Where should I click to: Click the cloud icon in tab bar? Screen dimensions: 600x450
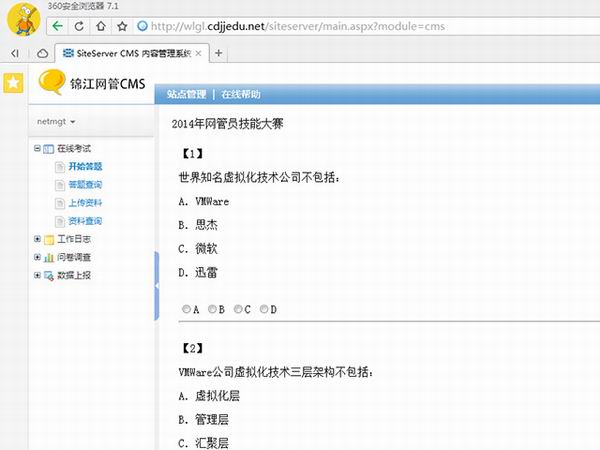coord(42,53)
